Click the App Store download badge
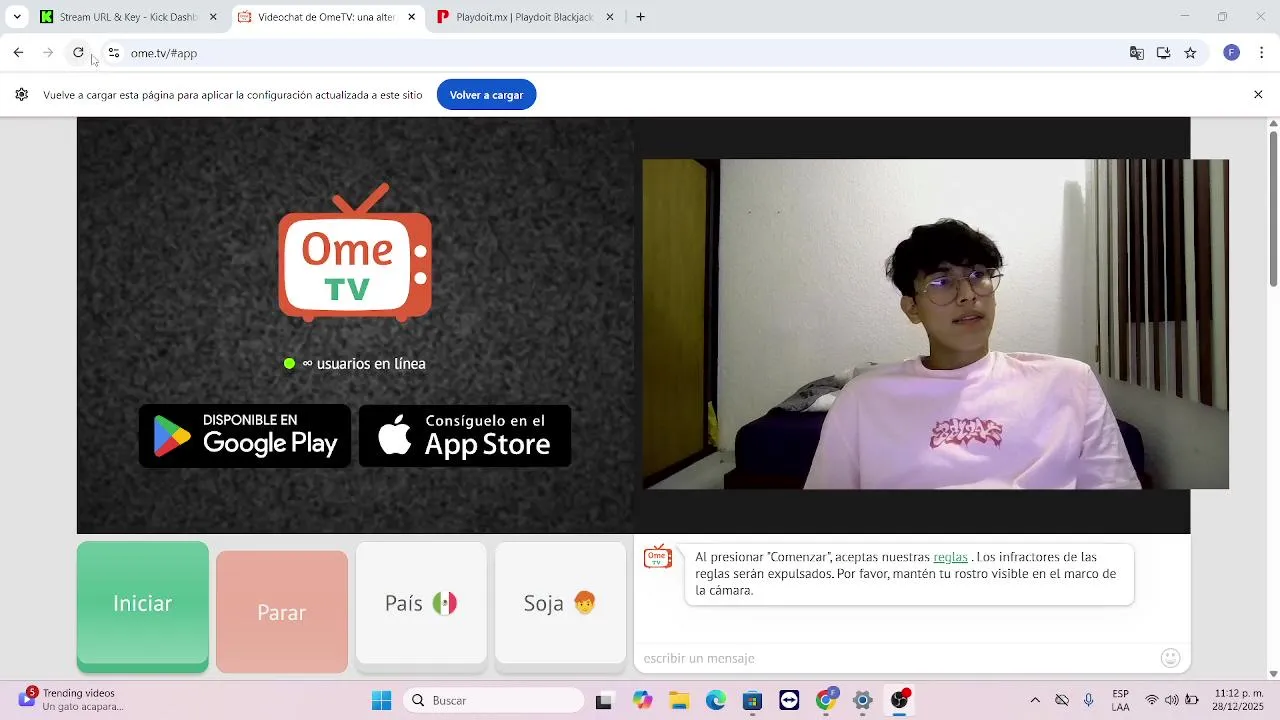This screenshot has width=1280, height=720. click(x=465, y=435)
